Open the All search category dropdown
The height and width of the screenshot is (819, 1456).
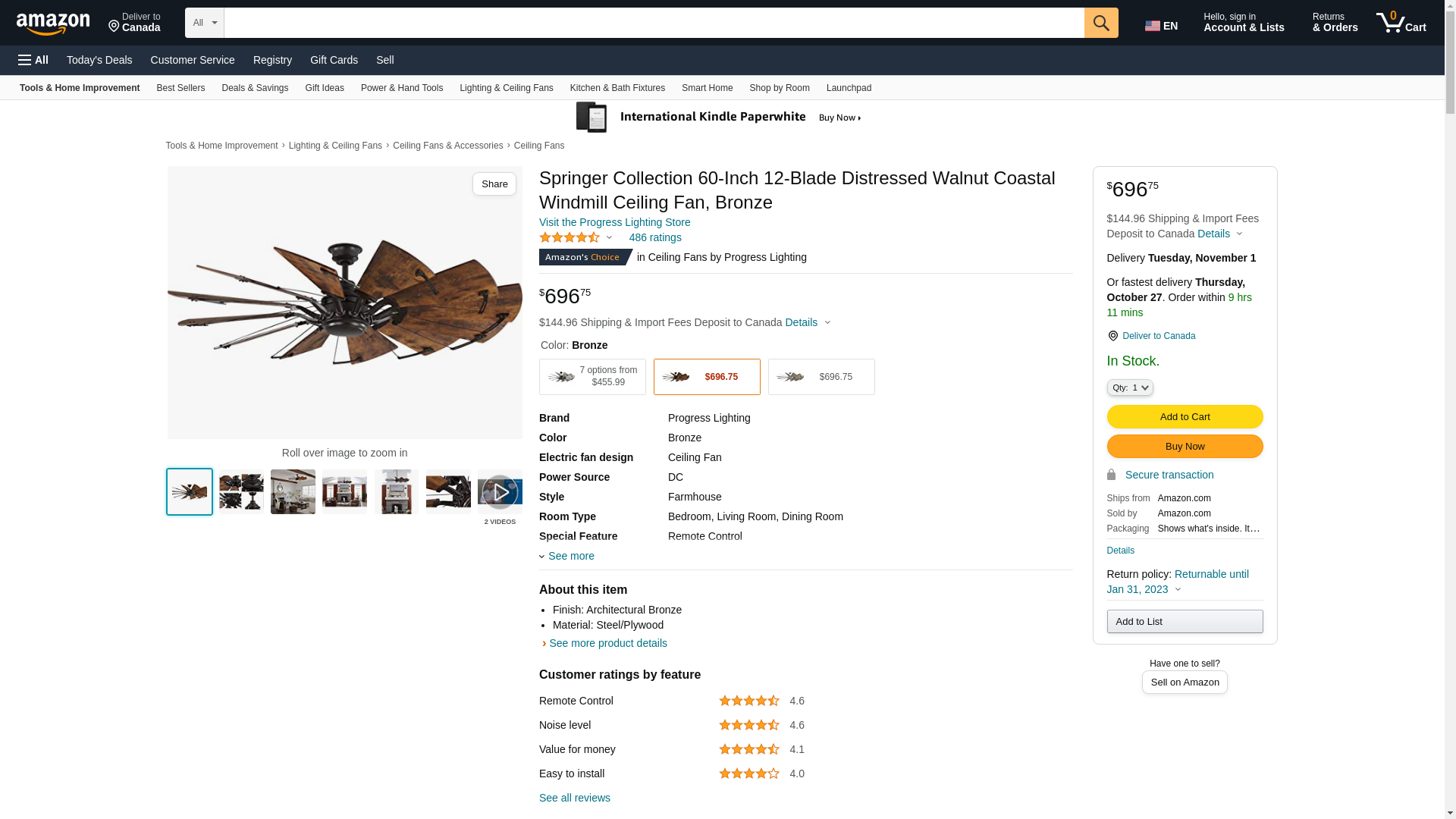coord(204,23)
